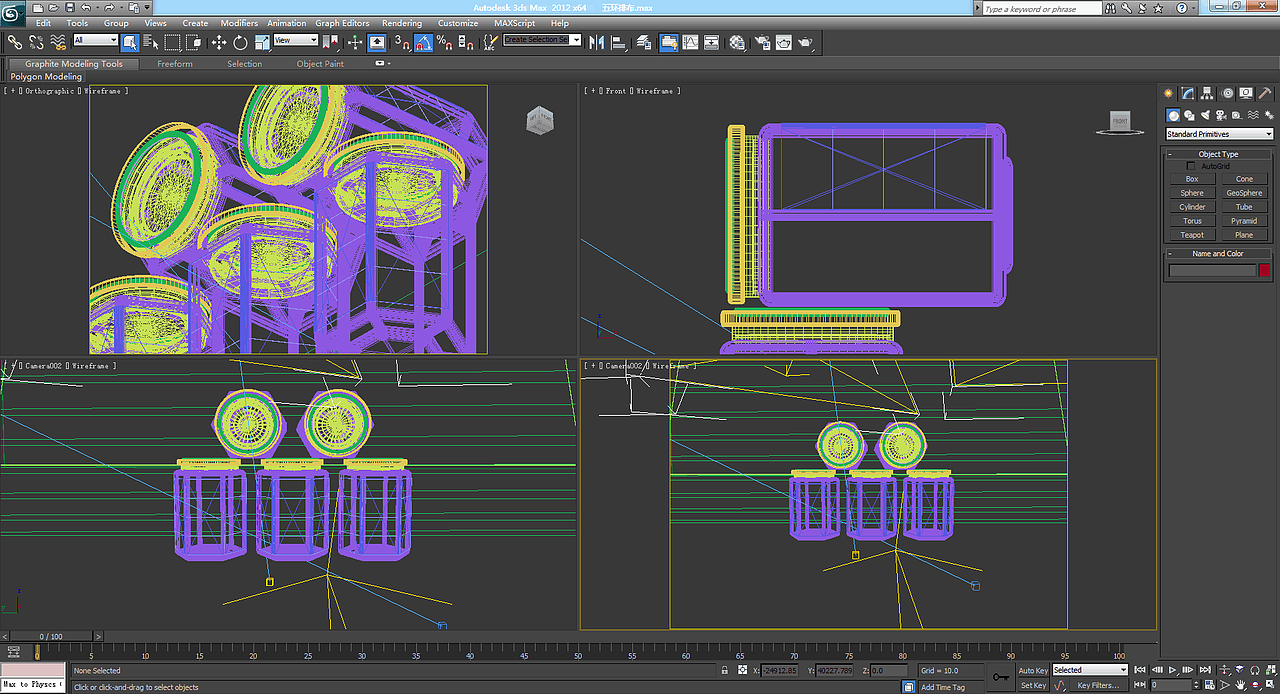The image size is (1280, 694).
Task: Click the Teapot button
Action: point(1192,235)
